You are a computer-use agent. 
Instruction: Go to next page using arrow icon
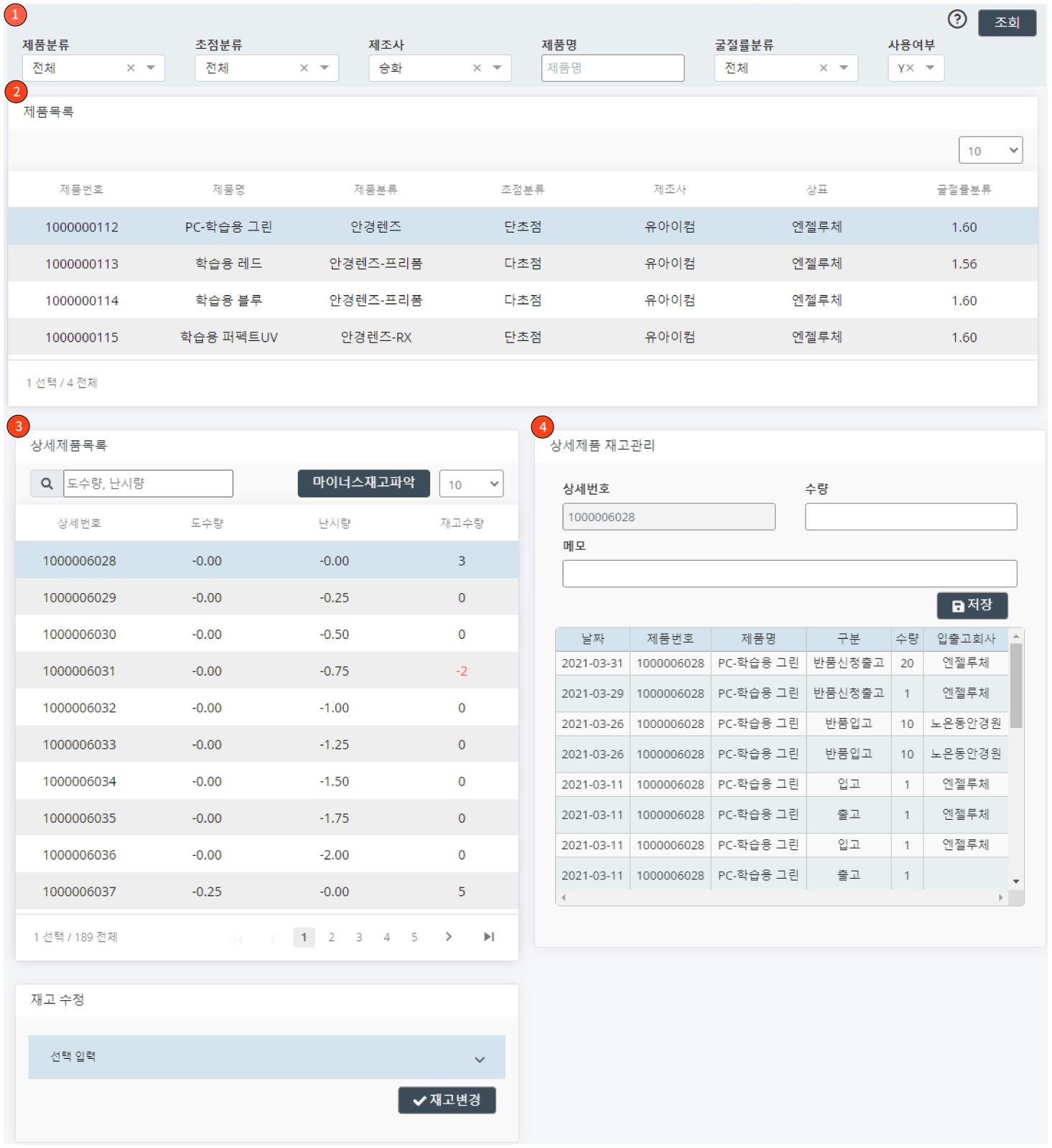pyautogui.click(x=449, y=937)
